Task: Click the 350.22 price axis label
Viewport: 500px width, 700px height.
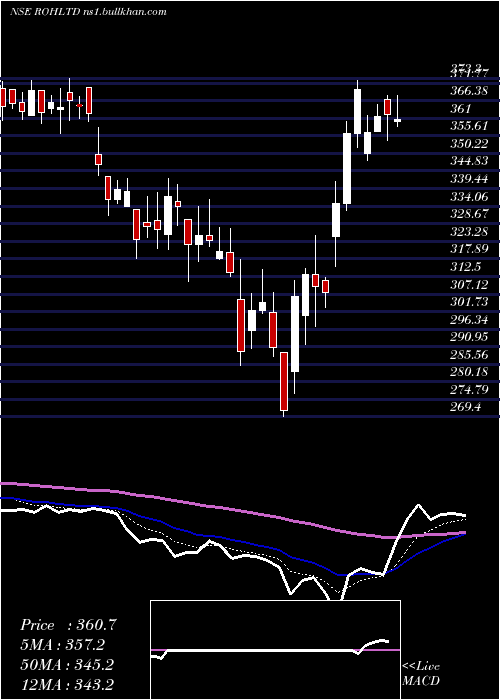Action: [x=470, y=144]
